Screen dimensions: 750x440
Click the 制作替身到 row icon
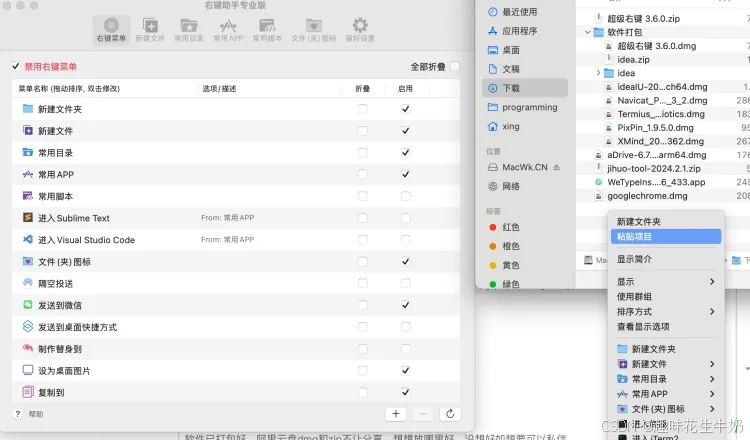28,348
